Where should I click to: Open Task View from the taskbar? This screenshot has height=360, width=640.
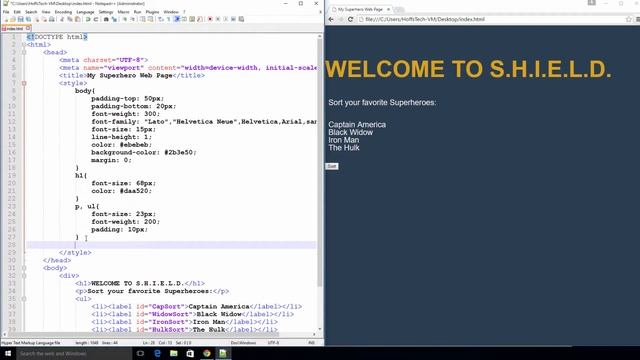140,353
